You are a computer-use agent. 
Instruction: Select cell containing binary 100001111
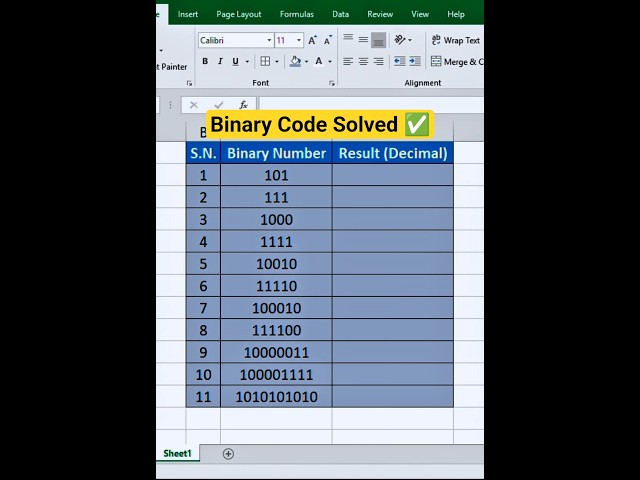pyautogui.click(x=276, y=374)
